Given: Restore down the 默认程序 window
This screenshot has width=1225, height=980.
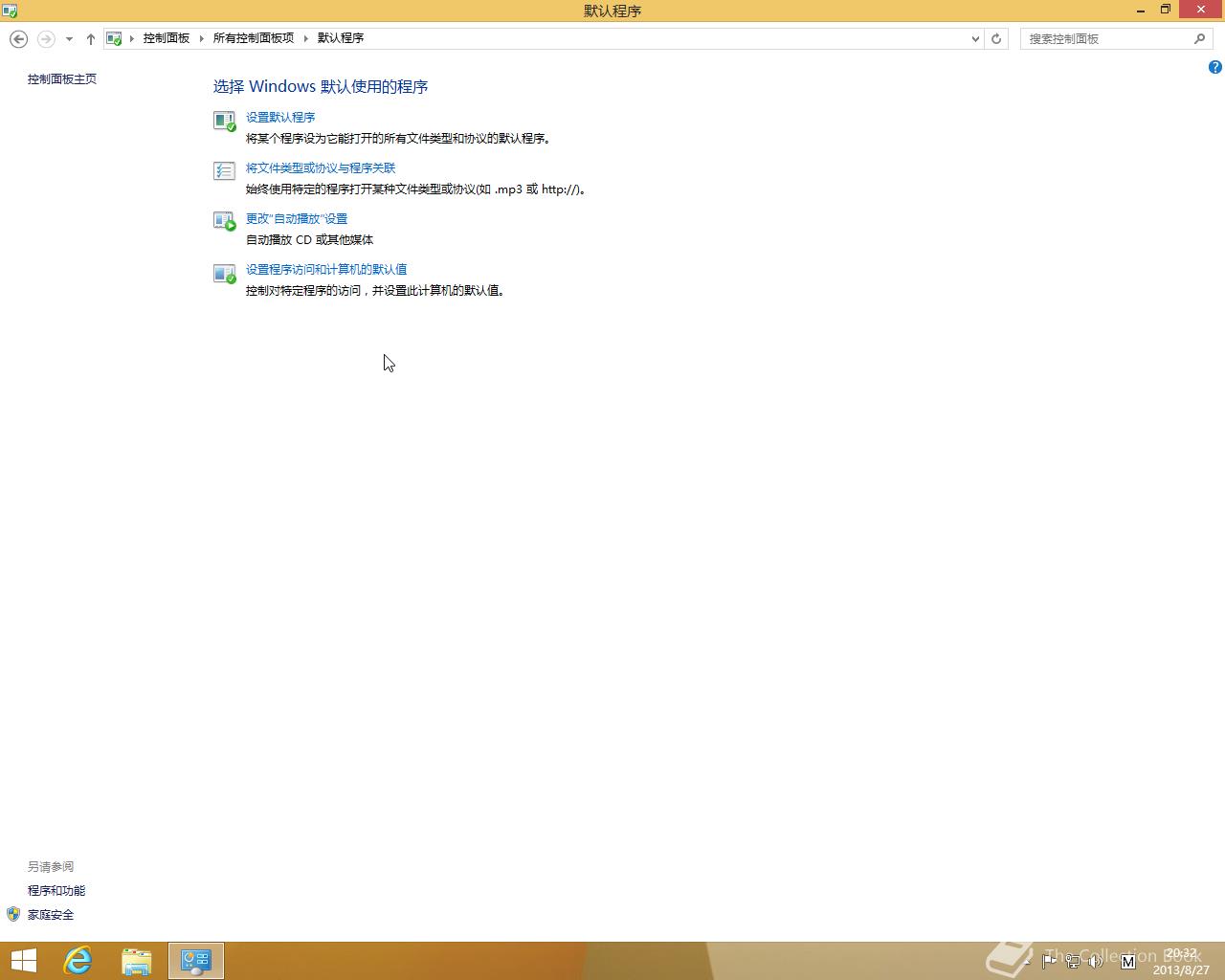Looking at the screenshot, I should pyautogui.click(x=1166, y=10).
